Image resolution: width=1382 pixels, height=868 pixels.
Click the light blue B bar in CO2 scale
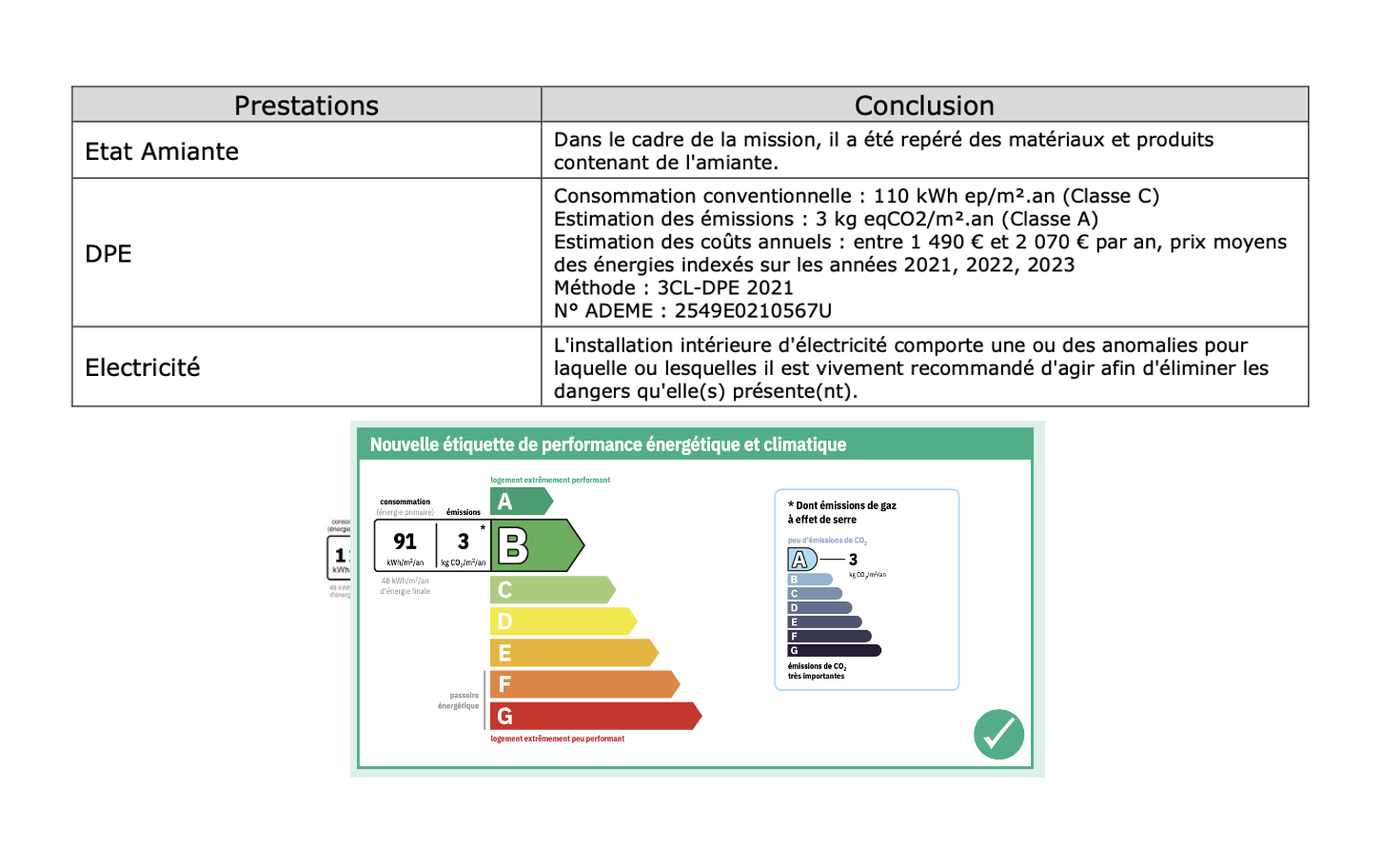point(809,580)
